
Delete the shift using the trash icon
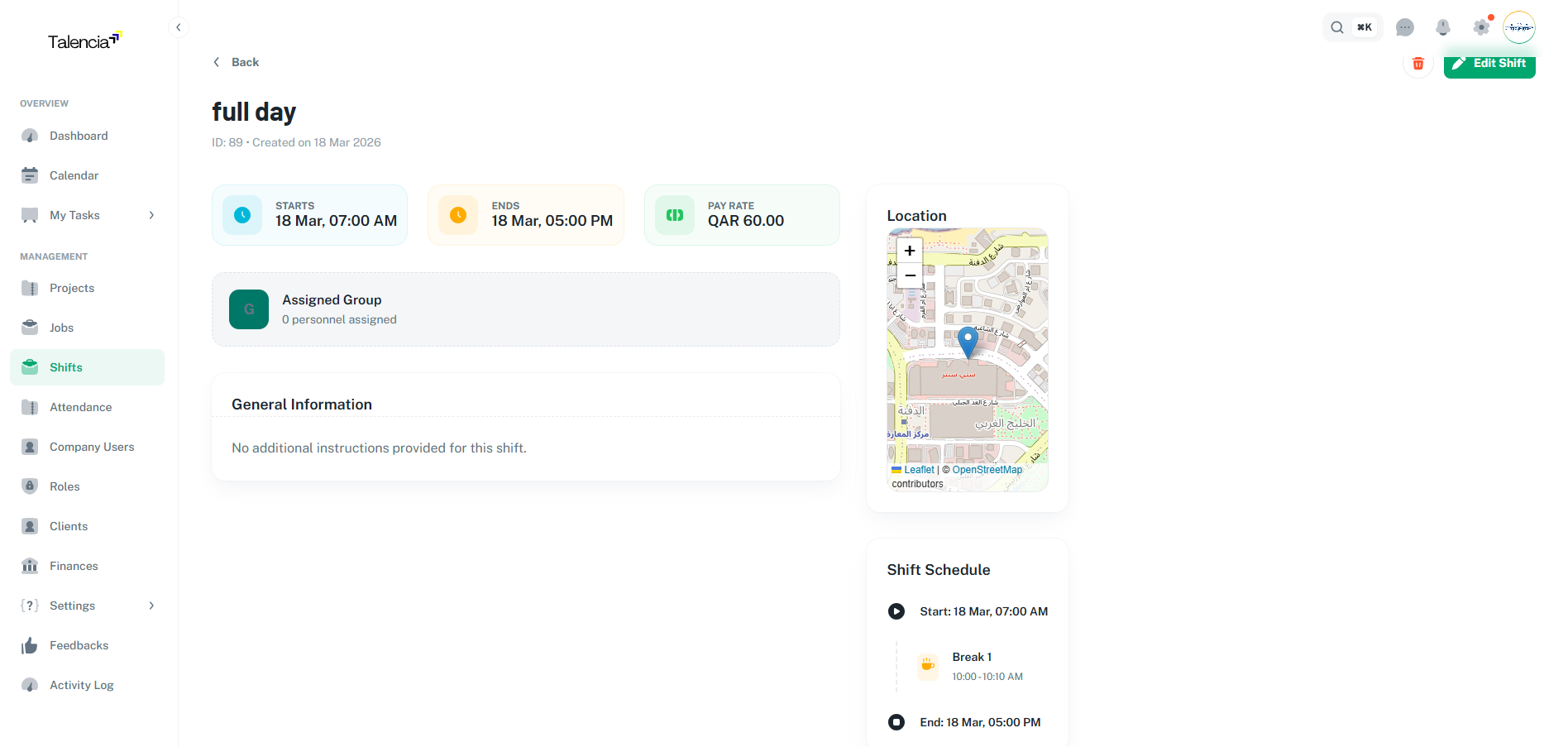tap(1417, 63)
